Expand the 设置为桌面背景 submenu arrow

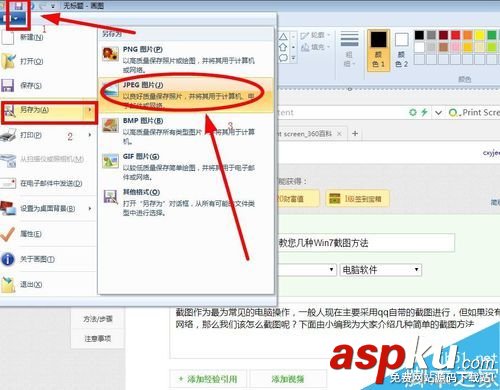pos(90,208)
